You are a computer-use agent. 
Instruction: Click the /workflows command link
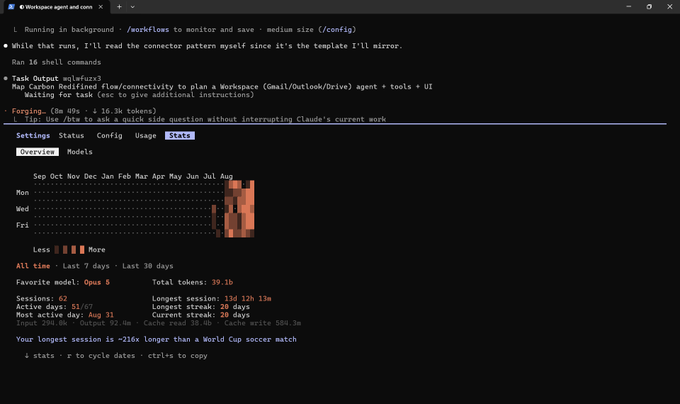coord(148,29)
